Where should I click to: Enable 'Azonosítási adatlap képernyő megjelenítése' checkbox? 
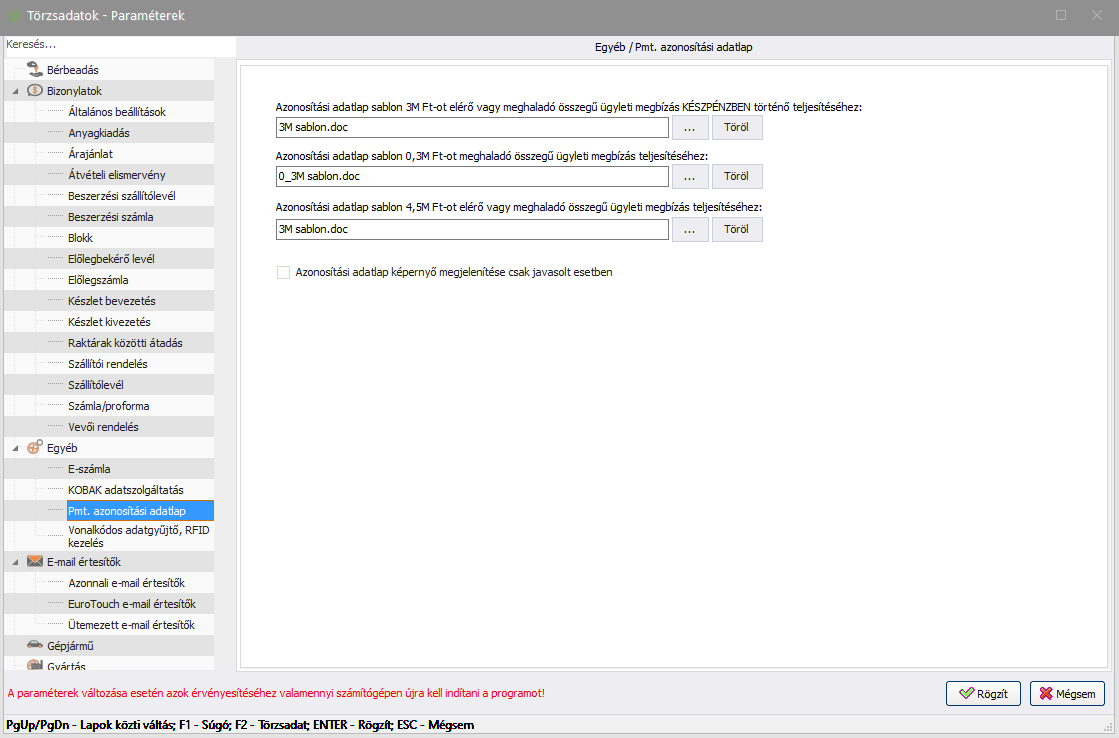(283, 272)
